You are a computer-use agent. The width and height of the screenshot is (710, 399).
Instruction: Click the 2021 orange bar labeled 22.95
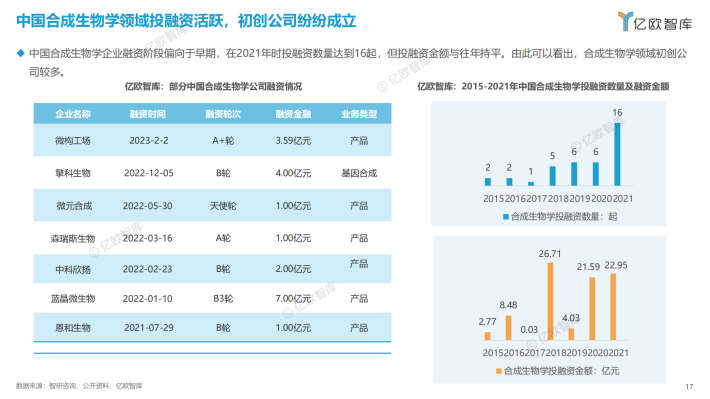click(613, 307)
